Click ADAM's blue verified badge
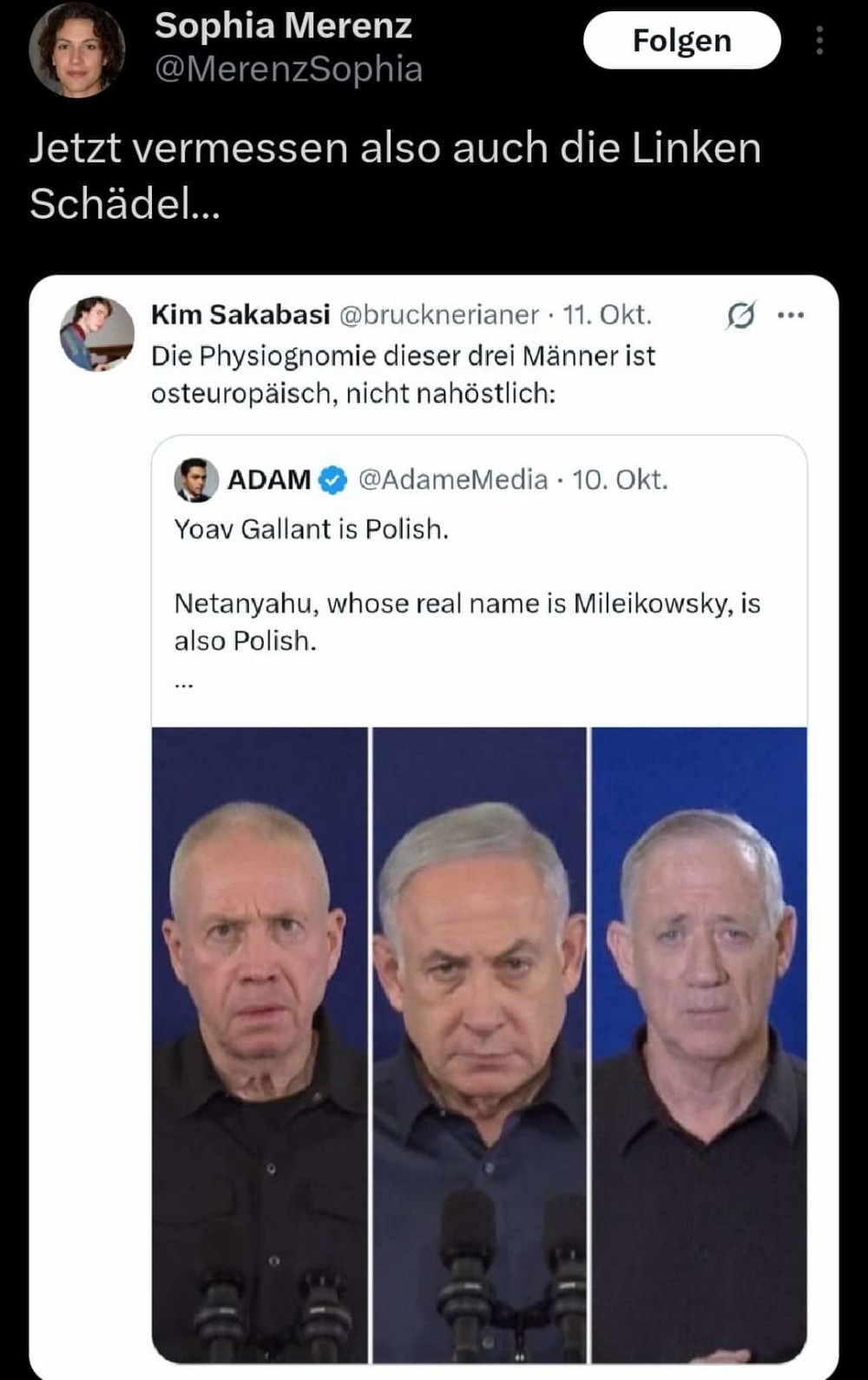 tap(332, 480)
